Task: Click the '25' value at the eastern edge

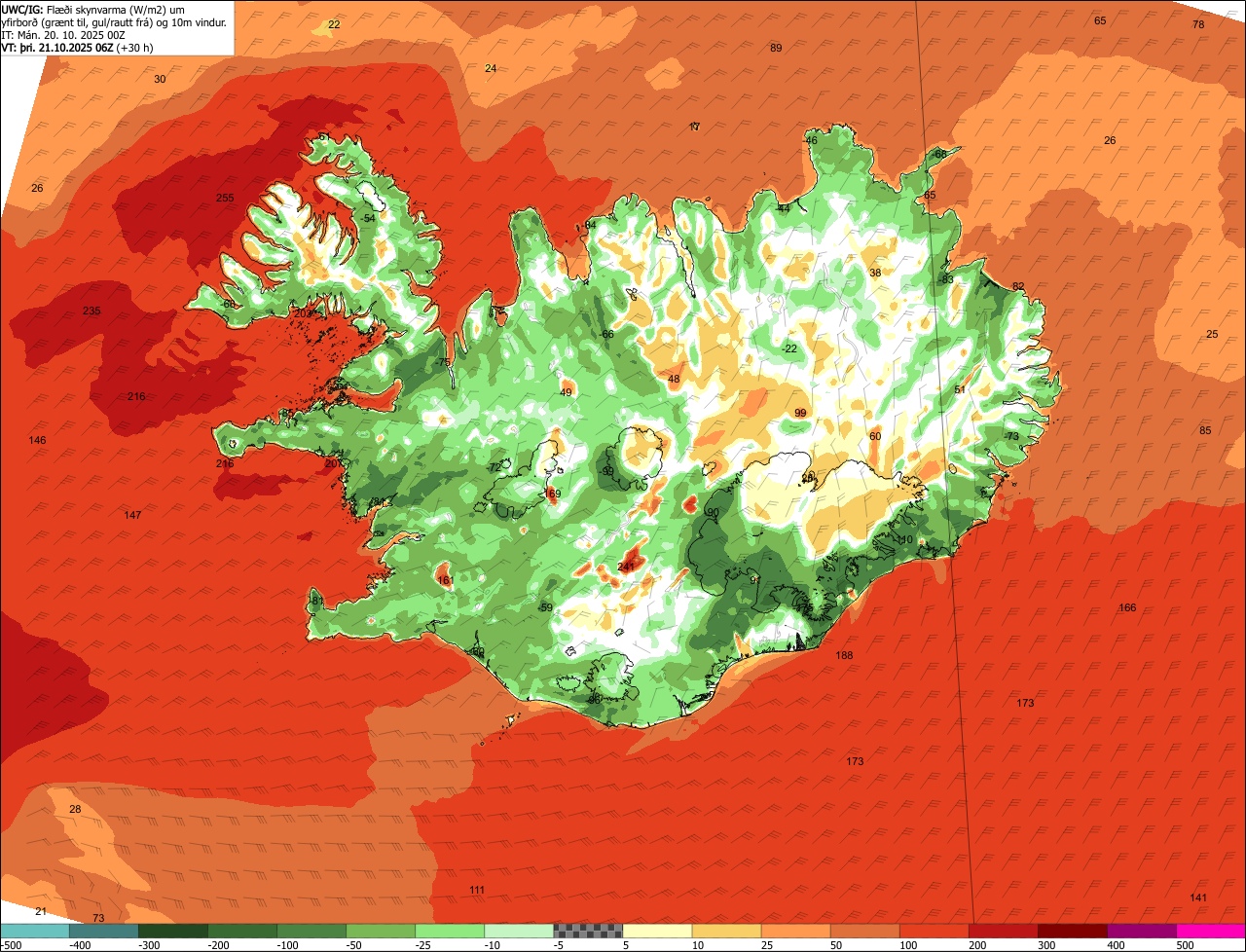Action: pyautogui.click(x=1212, y=334)
